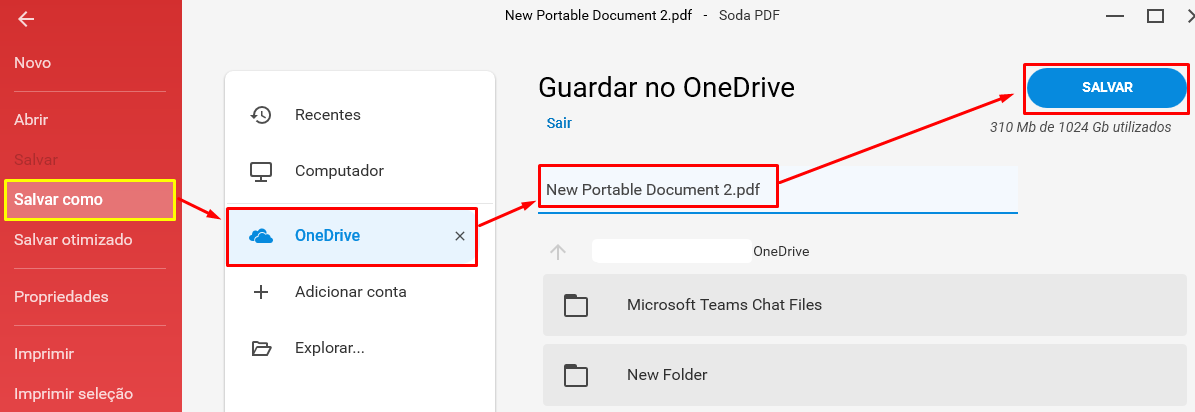1195x412 pixels.
Task: Choose Imprimir seleção option
Action: tap(73, 394)
